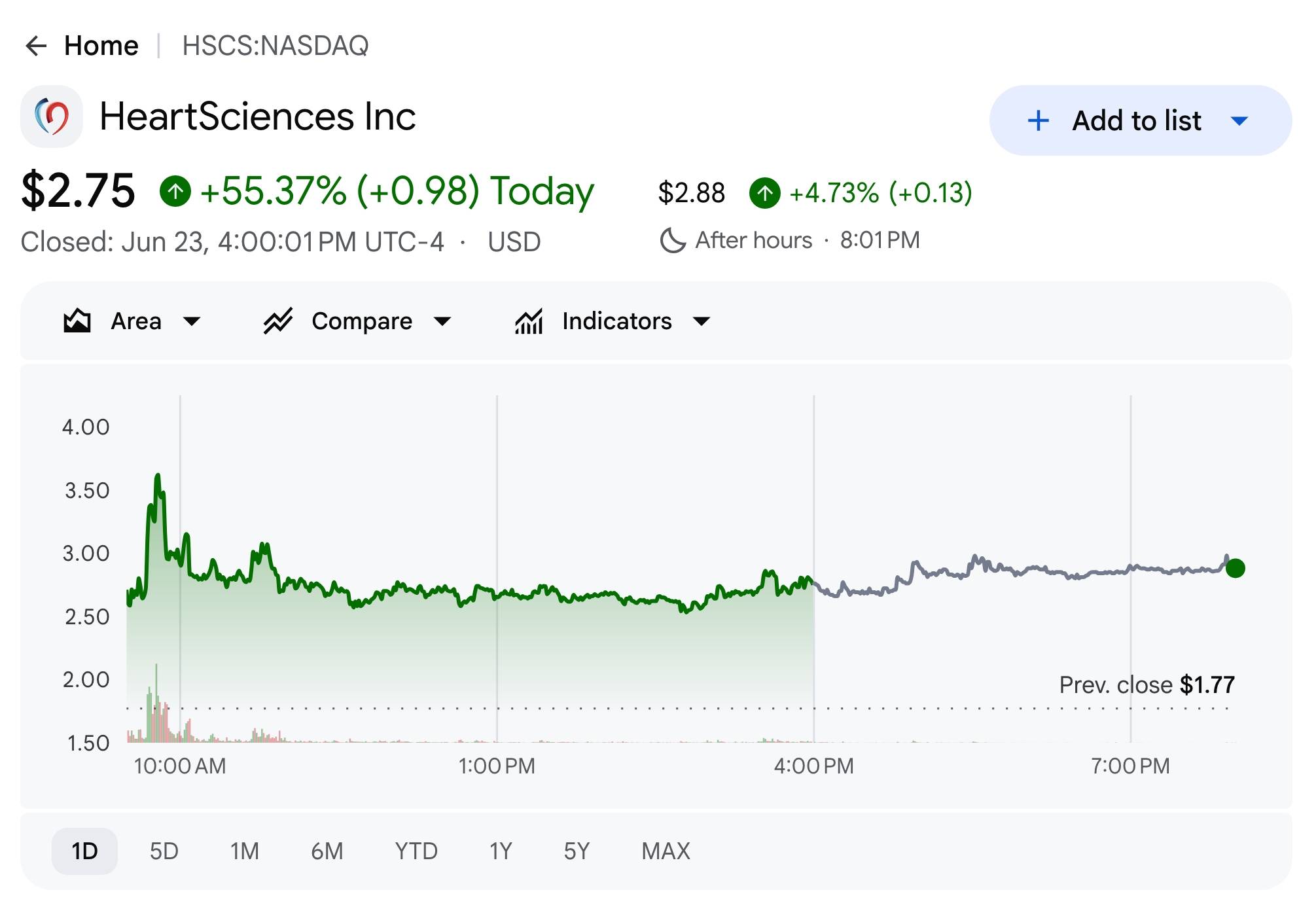Screen dimensions: 1316x905
Task: Click the +55.37% (+0.98) Today change
Action: [x=397, y=191]
